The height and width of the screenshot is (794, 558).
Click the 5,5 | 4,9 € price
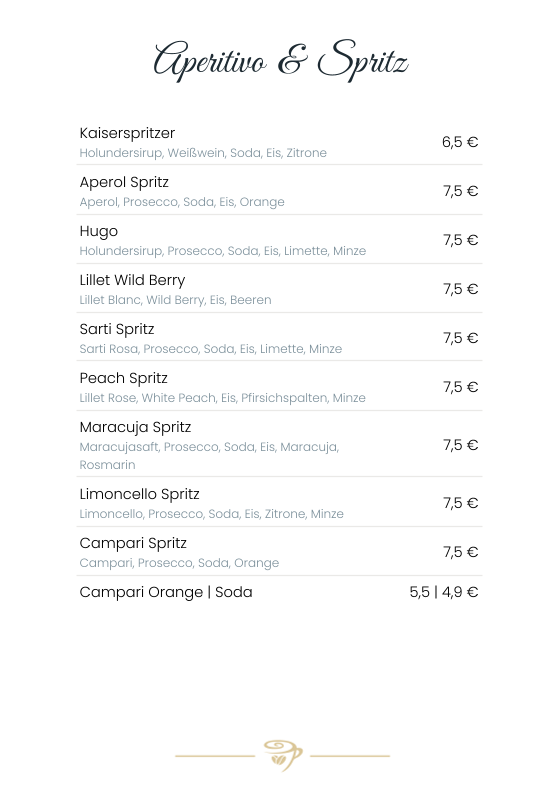[444, 592]
